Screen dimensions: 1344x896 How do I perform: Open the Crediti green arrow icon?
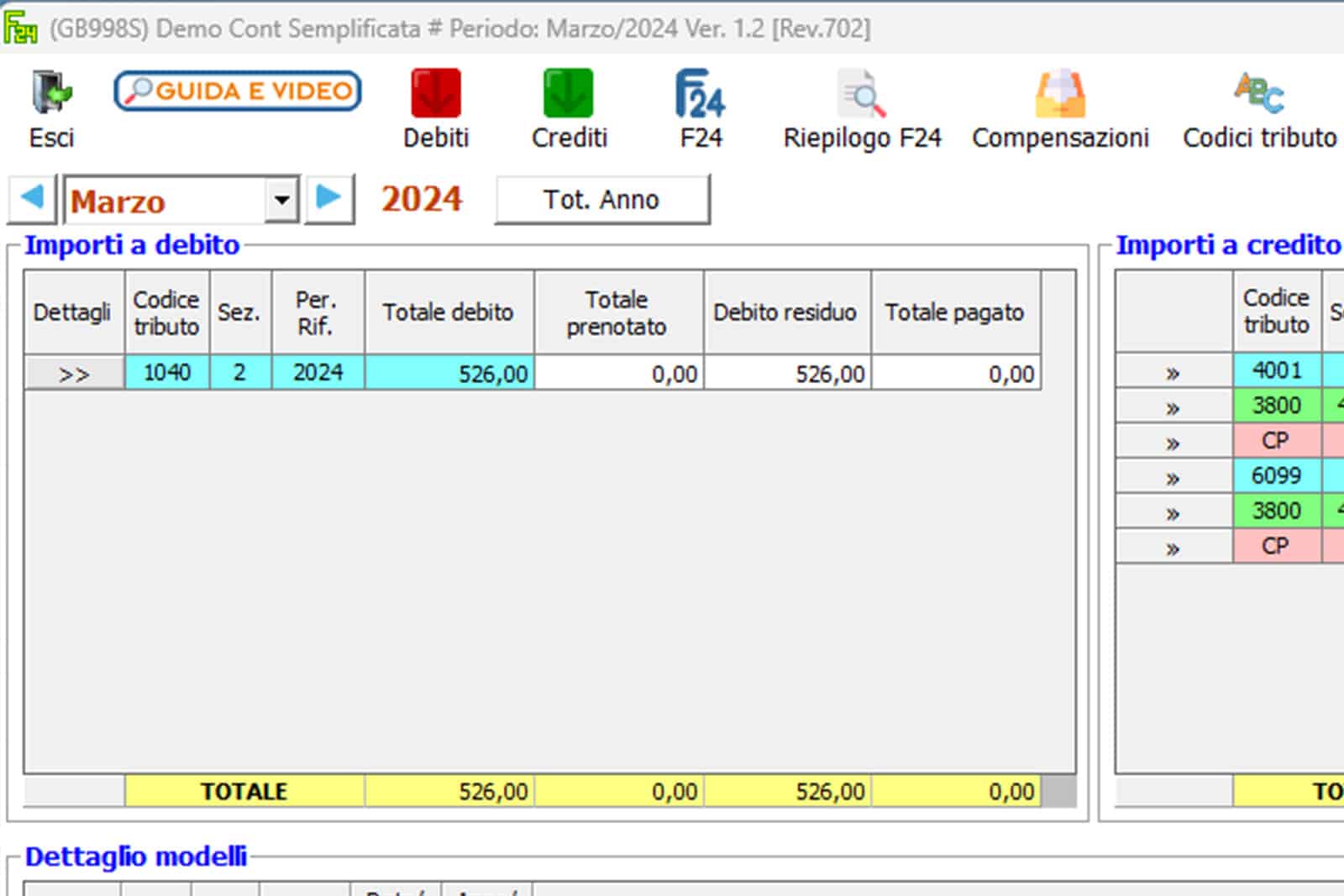(x=569, y=92)
